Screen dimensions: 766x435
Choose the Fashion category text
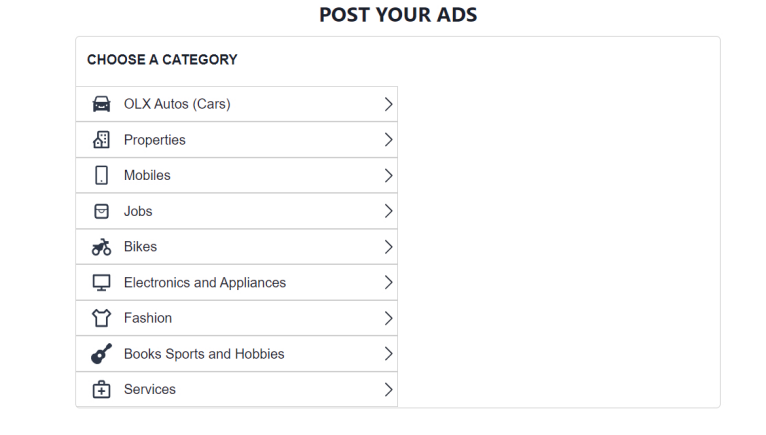tap(148, 318)
